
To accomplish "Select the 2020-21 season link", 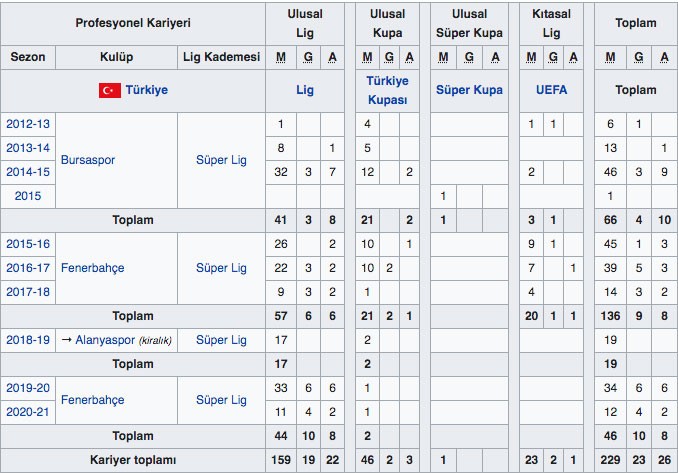I will click(x=28, y=412).
